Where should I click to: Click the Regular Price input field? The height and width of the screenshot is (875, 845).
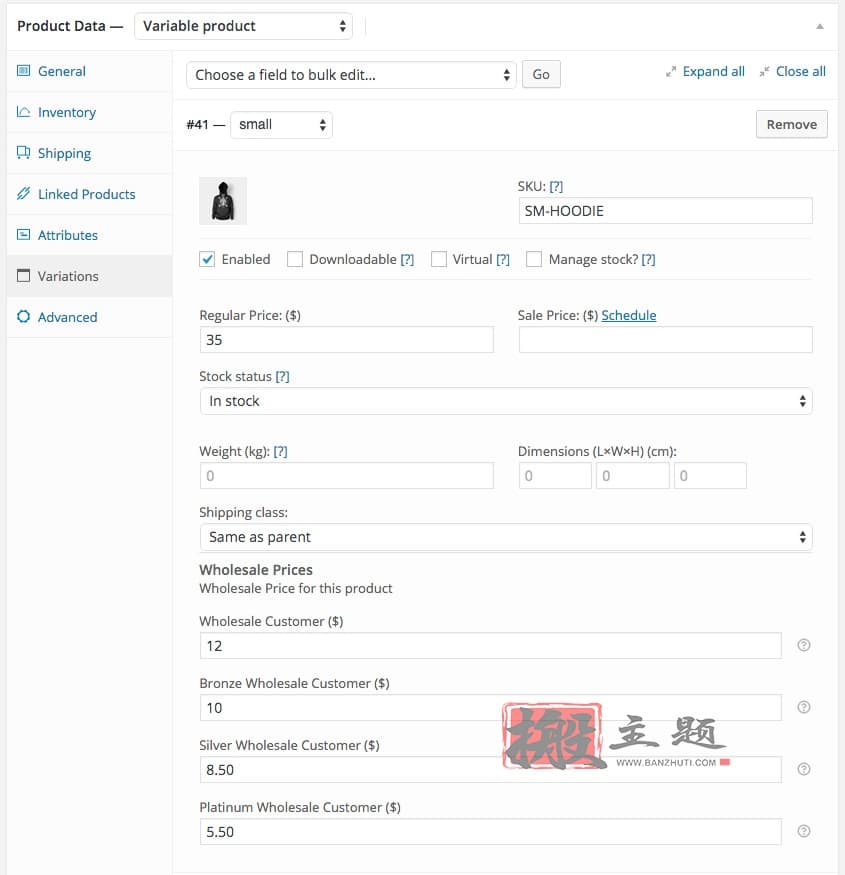pos(347,340)
